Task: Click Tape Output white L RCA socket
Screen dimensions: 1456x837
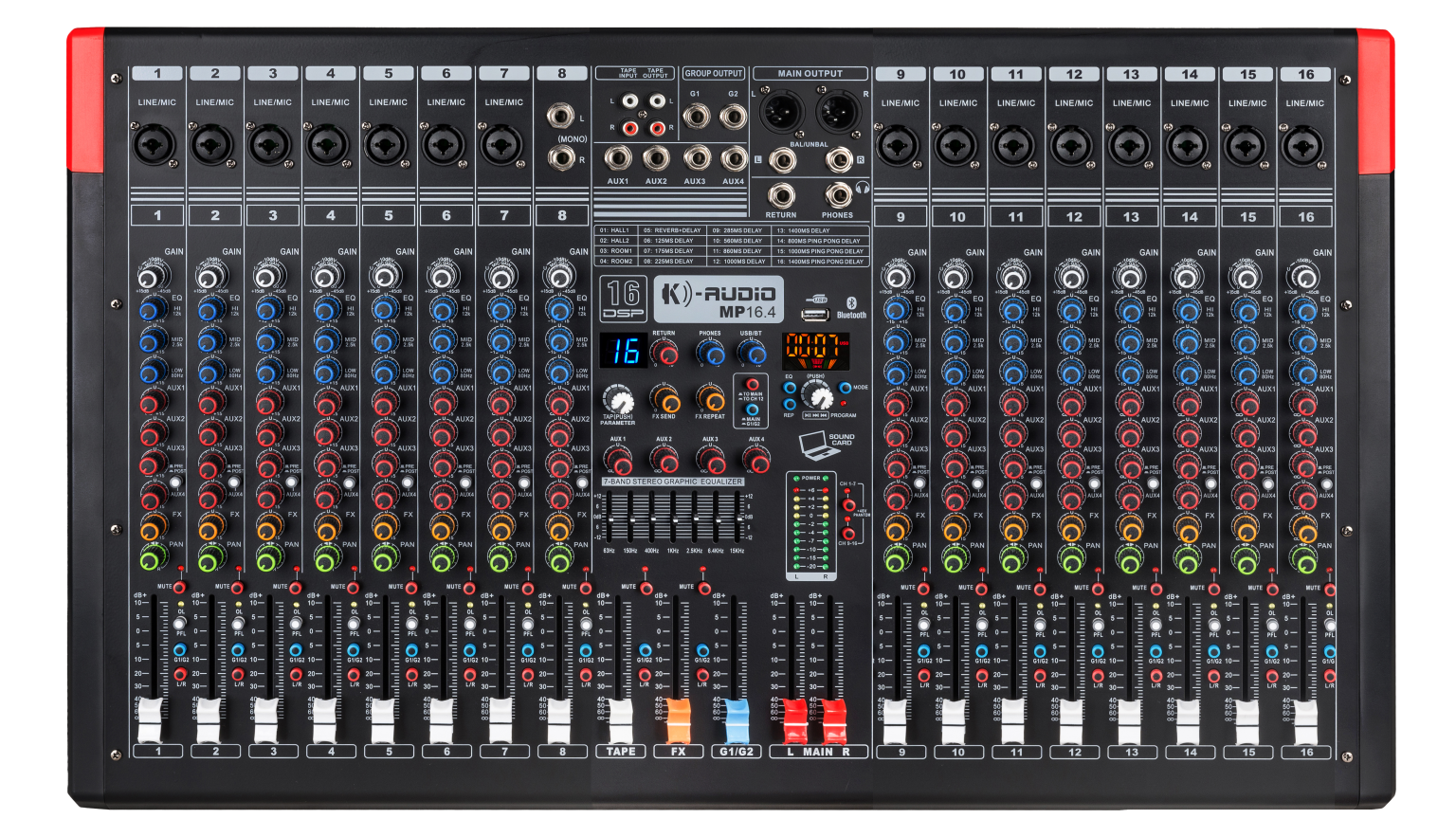Action: click(x=657, y=100)
